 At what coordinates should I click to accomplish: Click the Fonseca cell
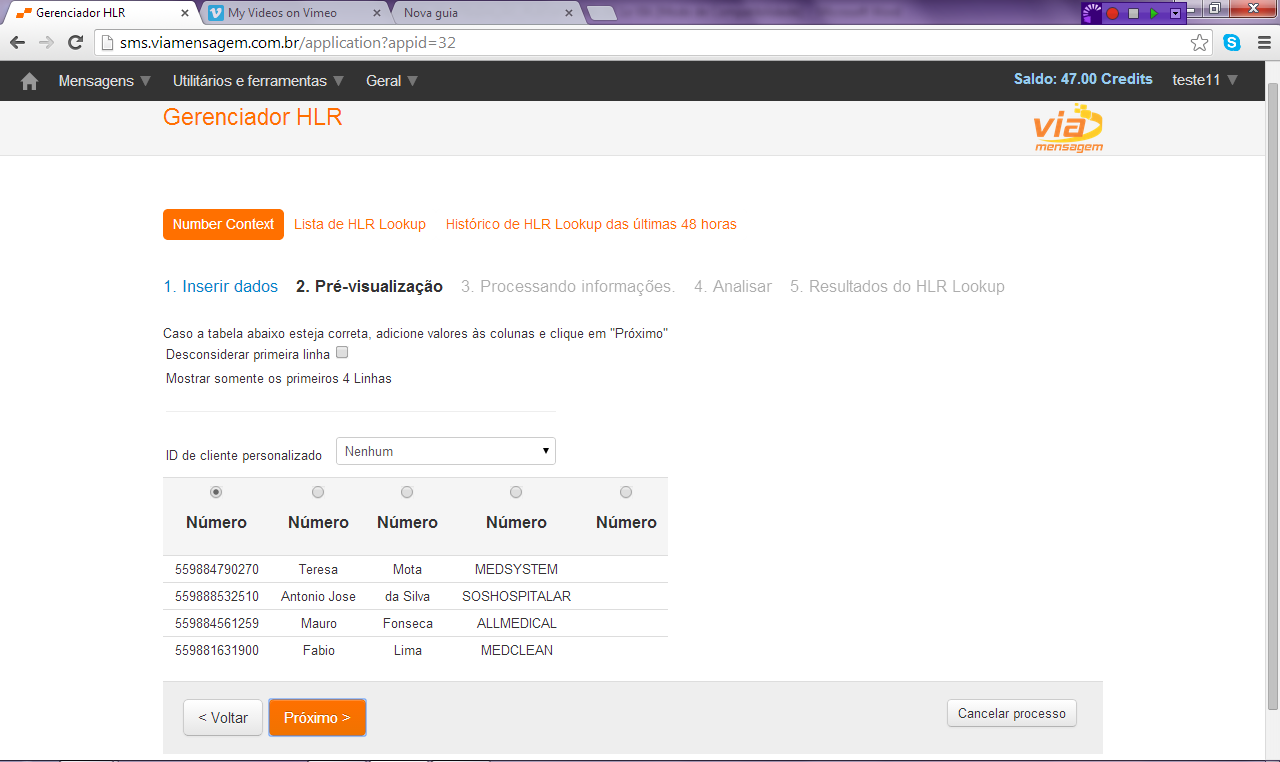408,623
